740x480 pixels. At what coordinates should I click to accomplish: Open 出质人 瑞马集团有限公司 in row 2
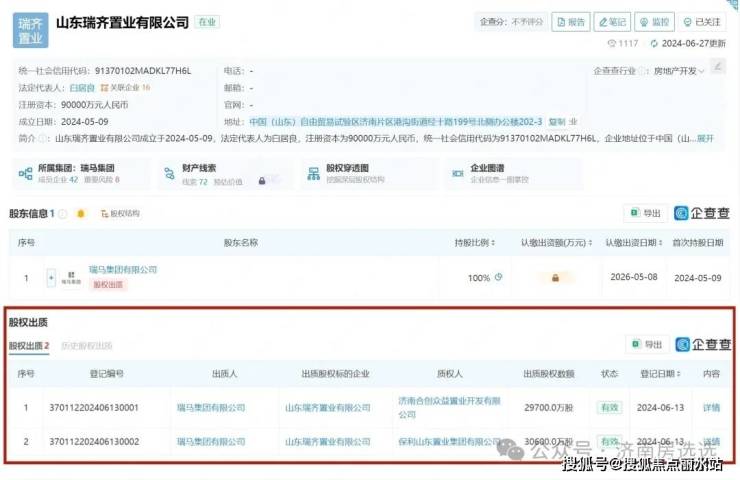pos(211,441)
